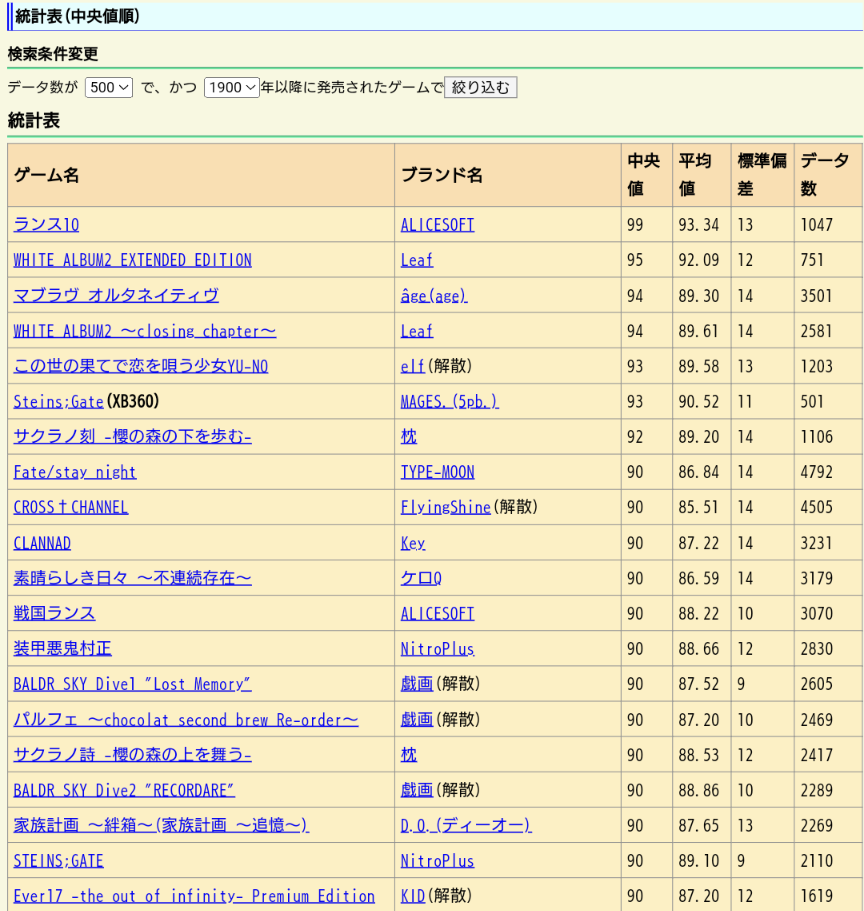Viewport: 864px width, 911px height.
Task: Open the CROSS†CHANNEL game link
Action: point(71,507)
